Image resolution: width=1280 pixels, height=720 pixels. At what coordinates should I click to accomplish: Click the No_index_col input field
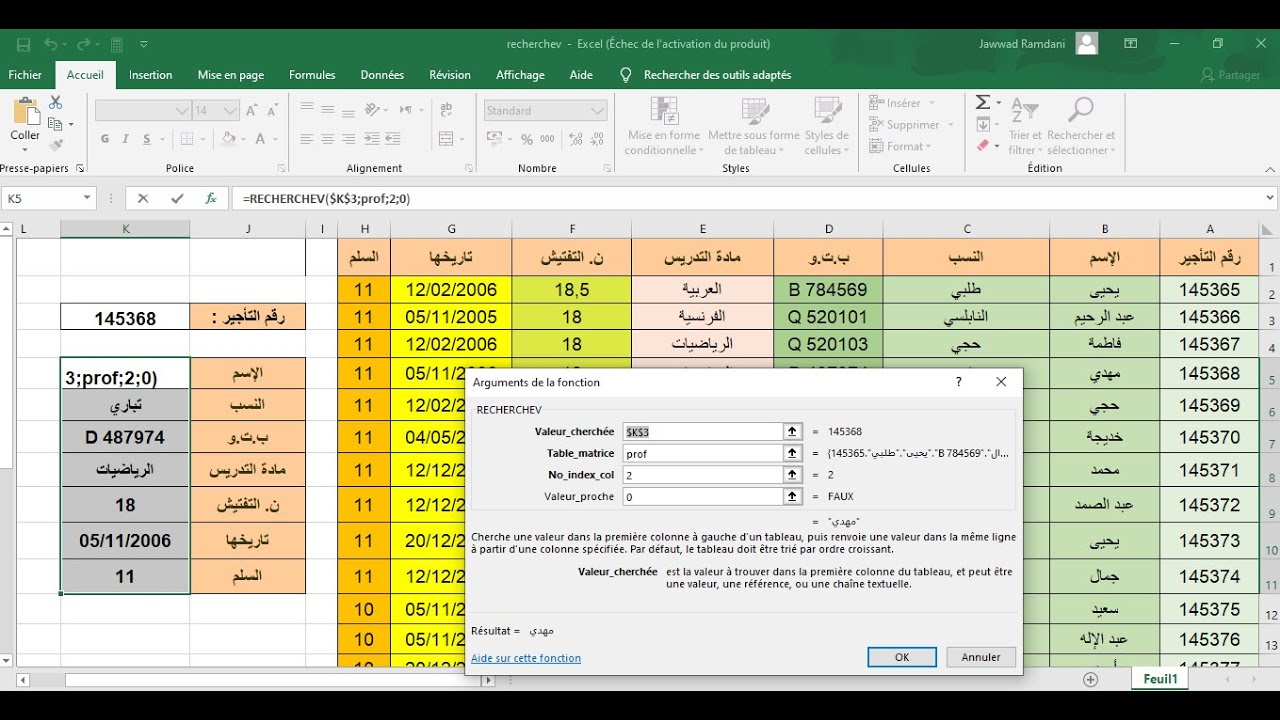(x=702, y=475)
